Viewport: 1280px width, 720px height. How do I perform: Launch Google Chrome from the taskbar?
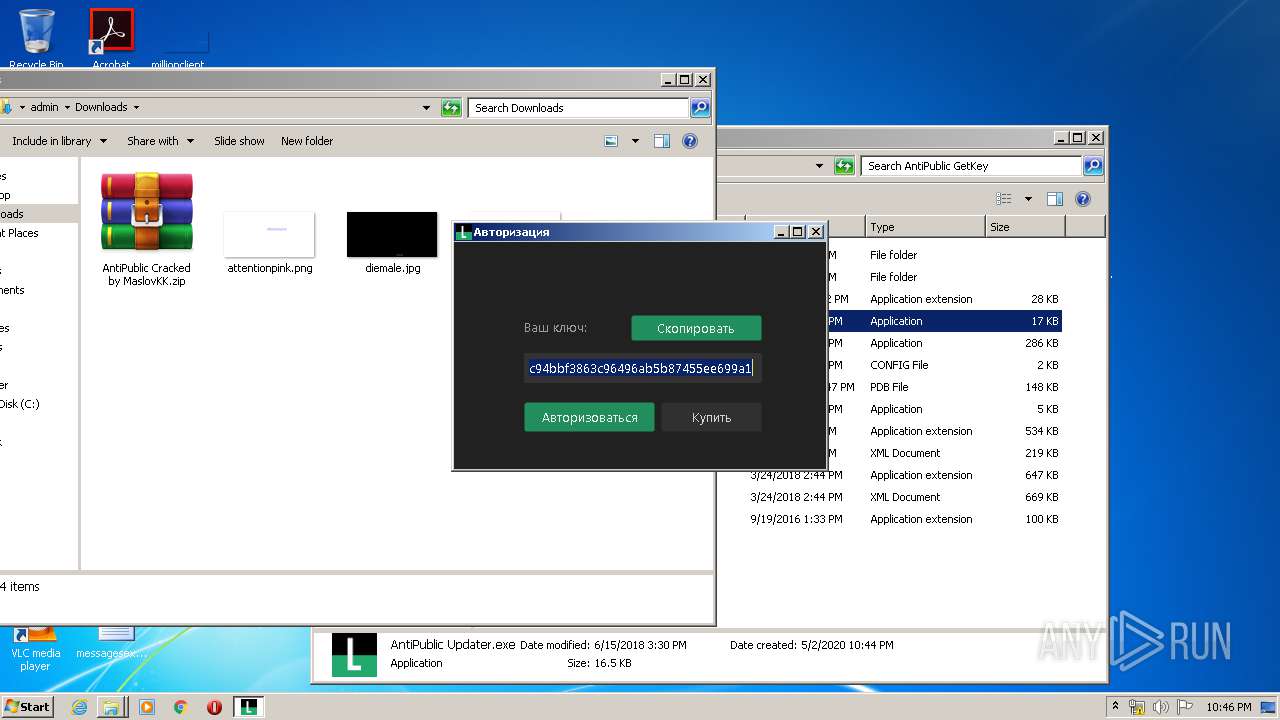[x=180, y=707]
